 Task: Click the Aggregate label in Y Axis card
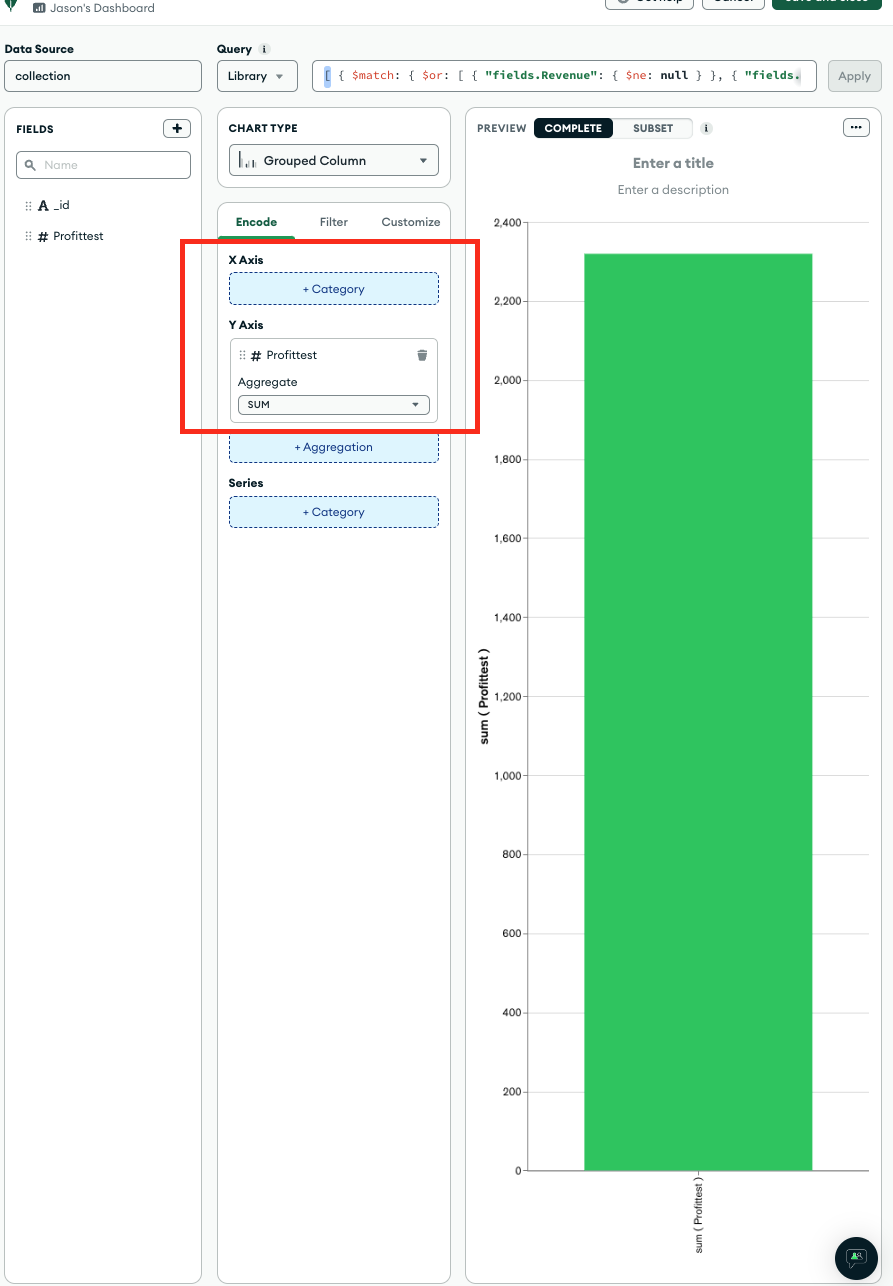tap(268, 382)
